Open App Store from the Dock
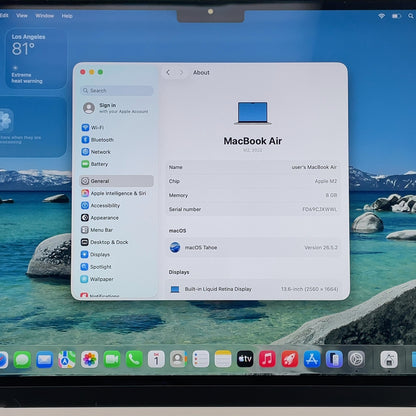 (312, 359)
